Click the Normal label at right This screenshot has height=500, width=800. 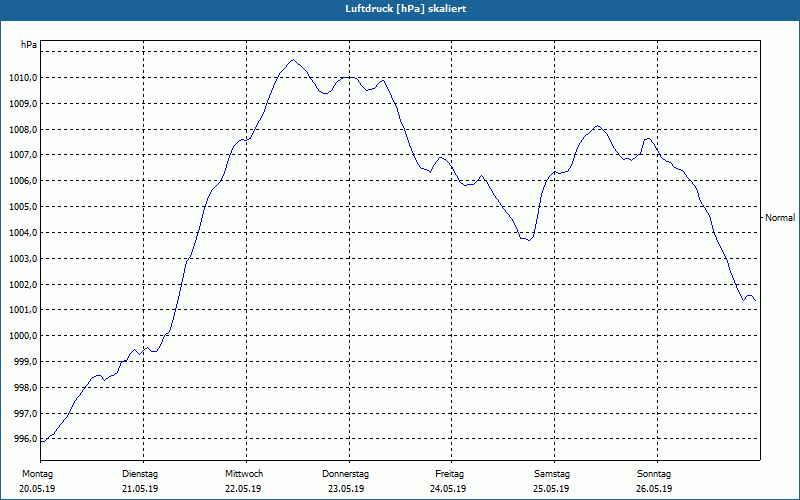tap(780, 218)
